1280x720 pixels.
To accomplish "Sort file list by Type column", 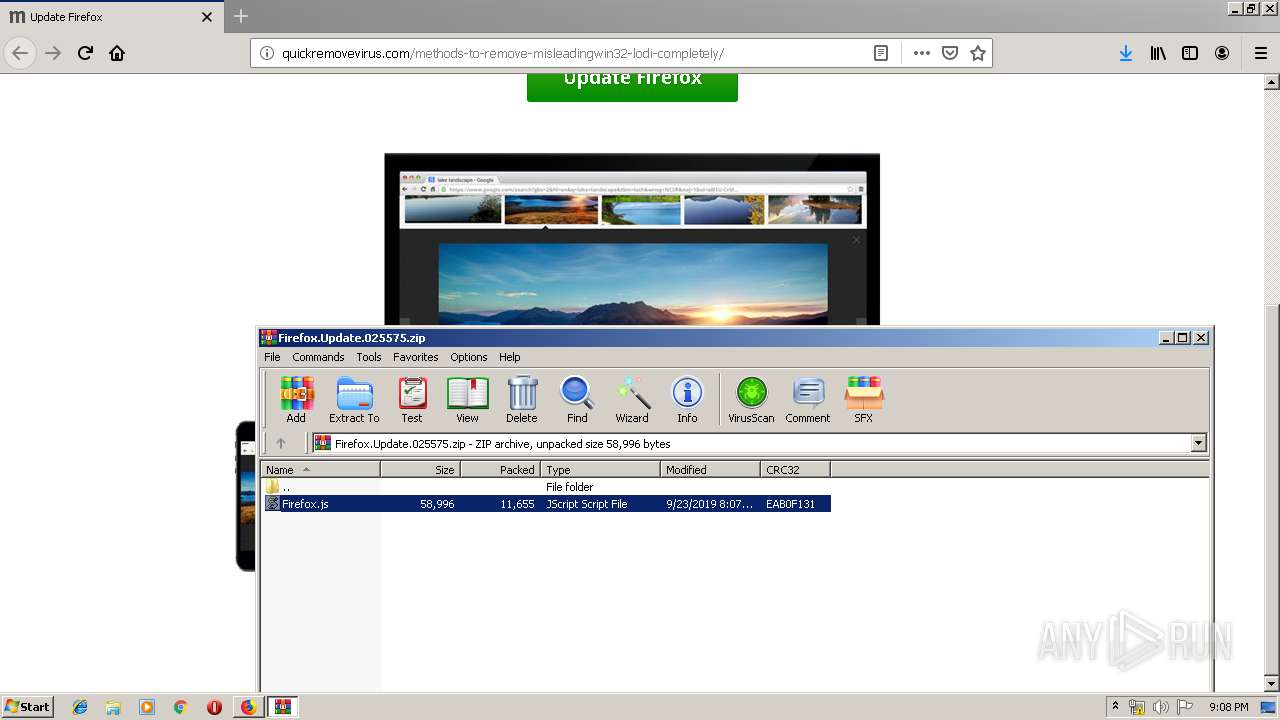I will pos(601,469).
